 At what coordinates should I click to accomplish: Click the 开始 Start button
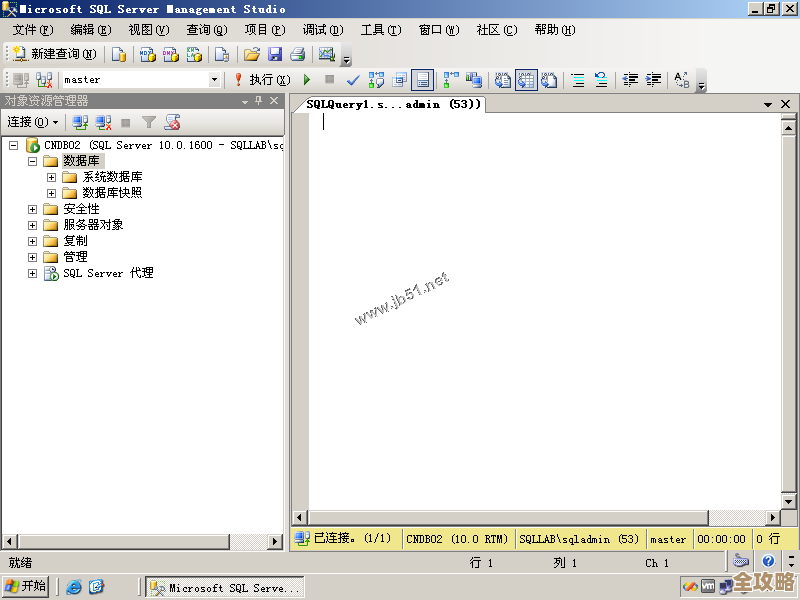coord(22,586)
